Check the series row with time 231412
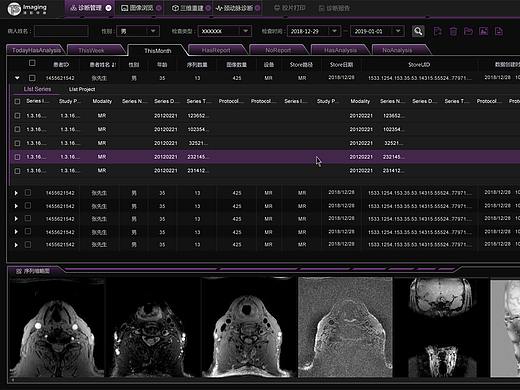 tap(17, 171)
